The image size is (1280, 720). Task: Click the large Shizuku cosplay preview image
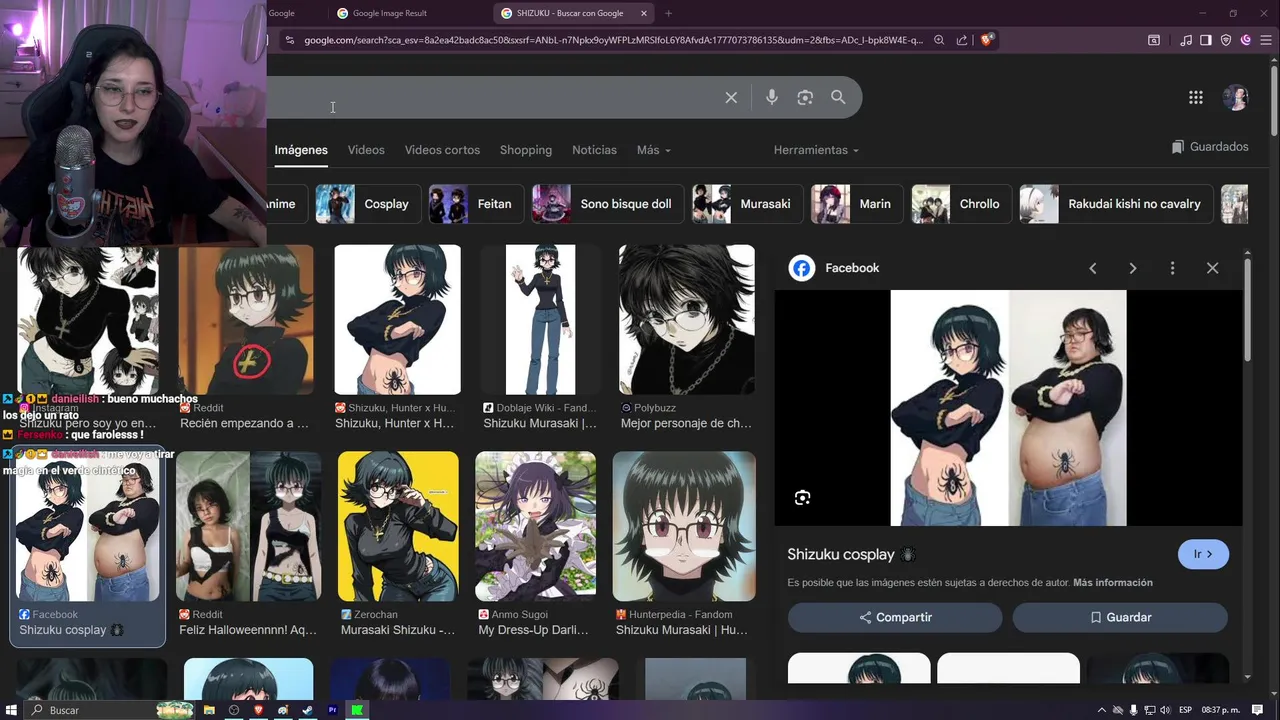pos(1008,408)
